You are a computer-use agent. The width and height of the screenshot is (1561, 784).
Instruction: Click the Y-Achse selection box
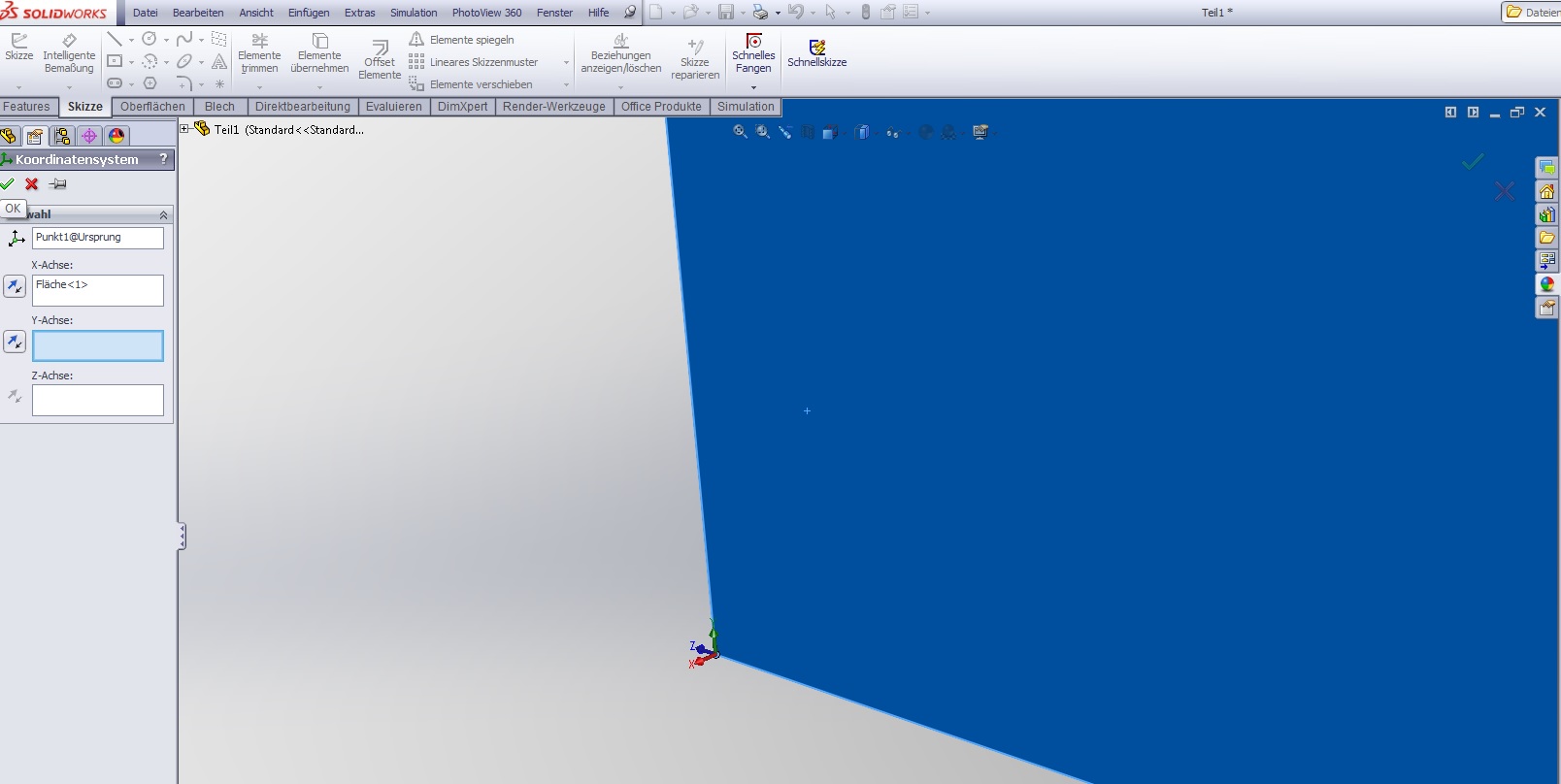coord(98,345)
